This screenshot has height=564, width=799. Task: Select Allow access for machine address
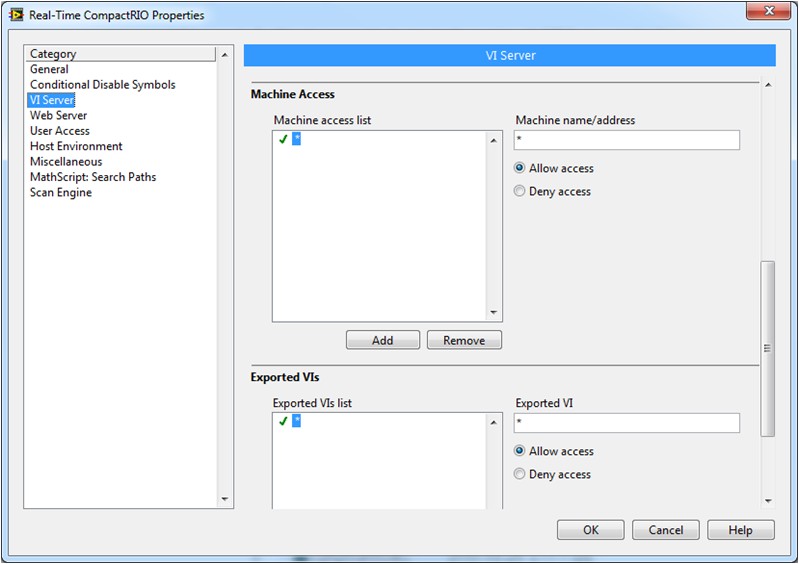click(520, 168)
